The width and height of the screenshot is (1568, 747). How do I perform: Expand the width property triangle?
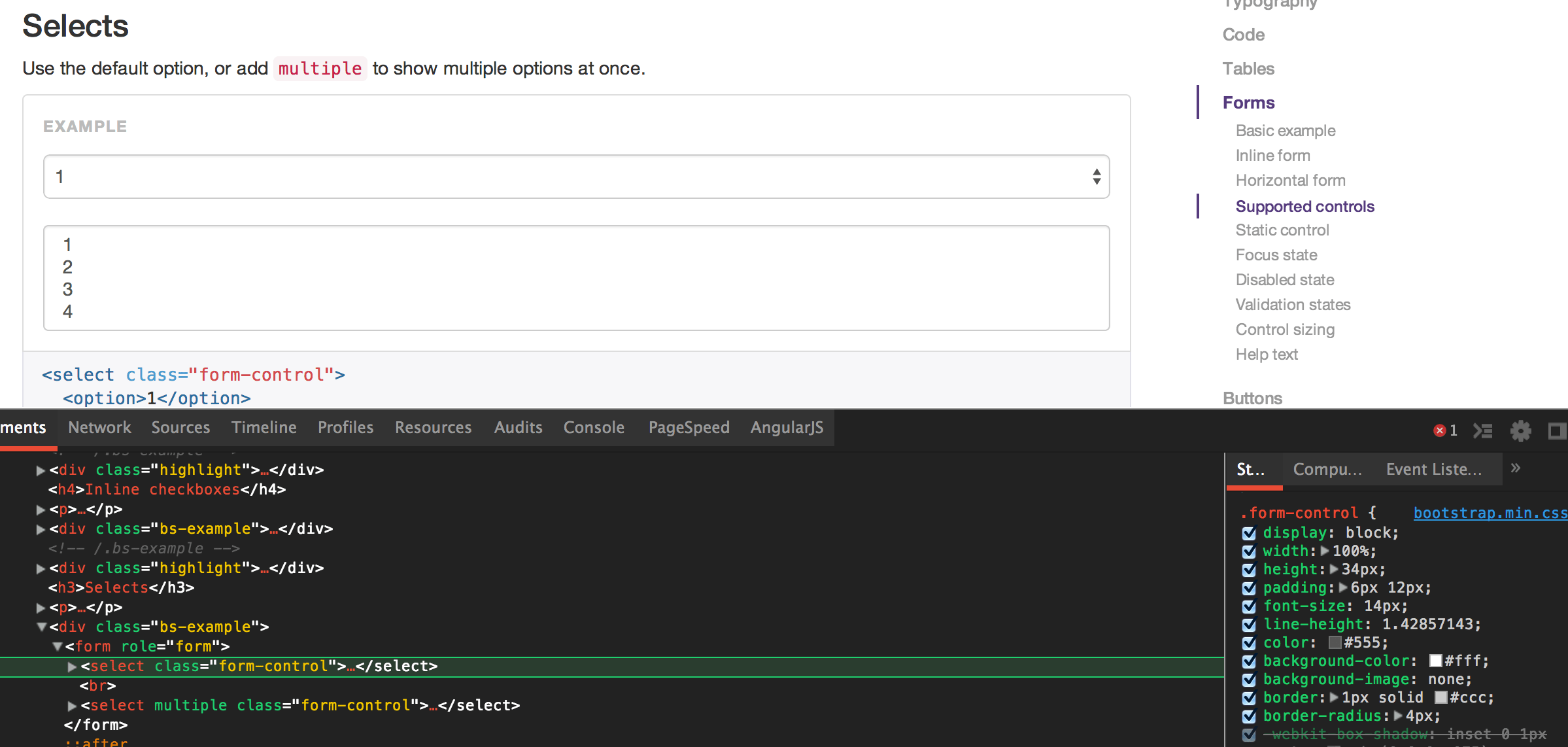point(1325,551)
